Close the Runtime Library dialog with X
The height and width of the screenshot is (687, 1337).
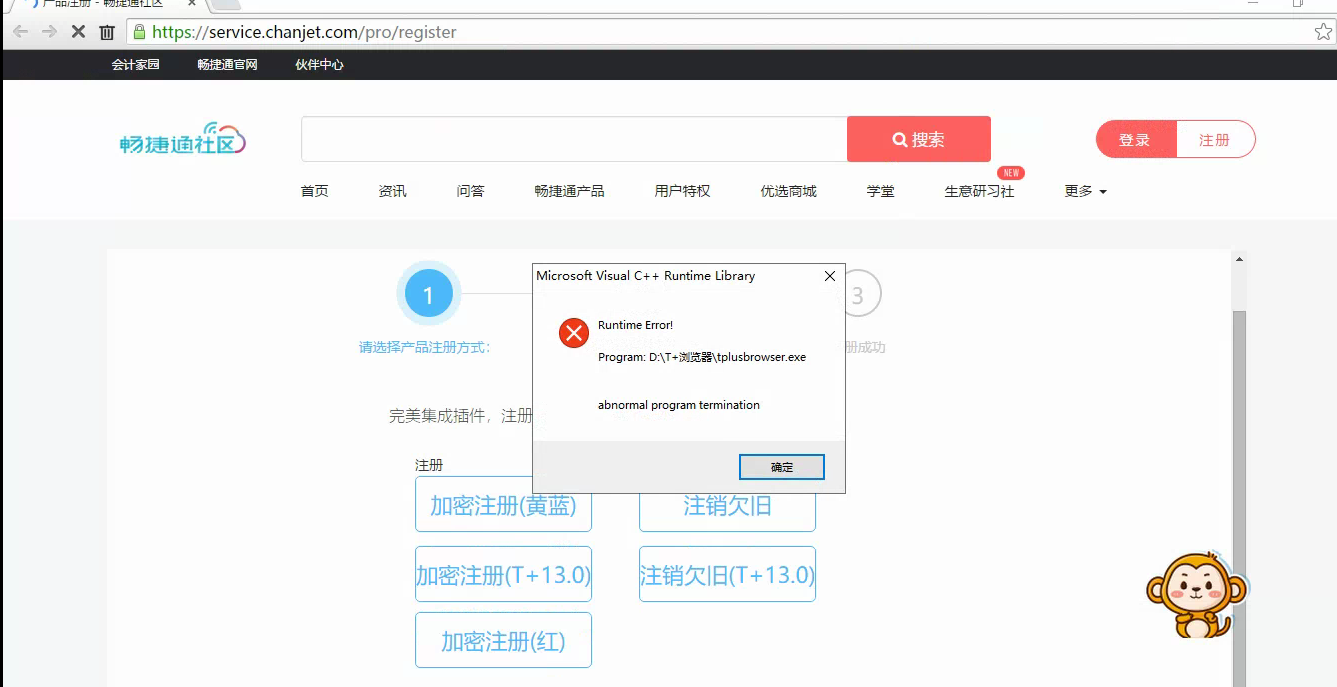click(830, 276)
